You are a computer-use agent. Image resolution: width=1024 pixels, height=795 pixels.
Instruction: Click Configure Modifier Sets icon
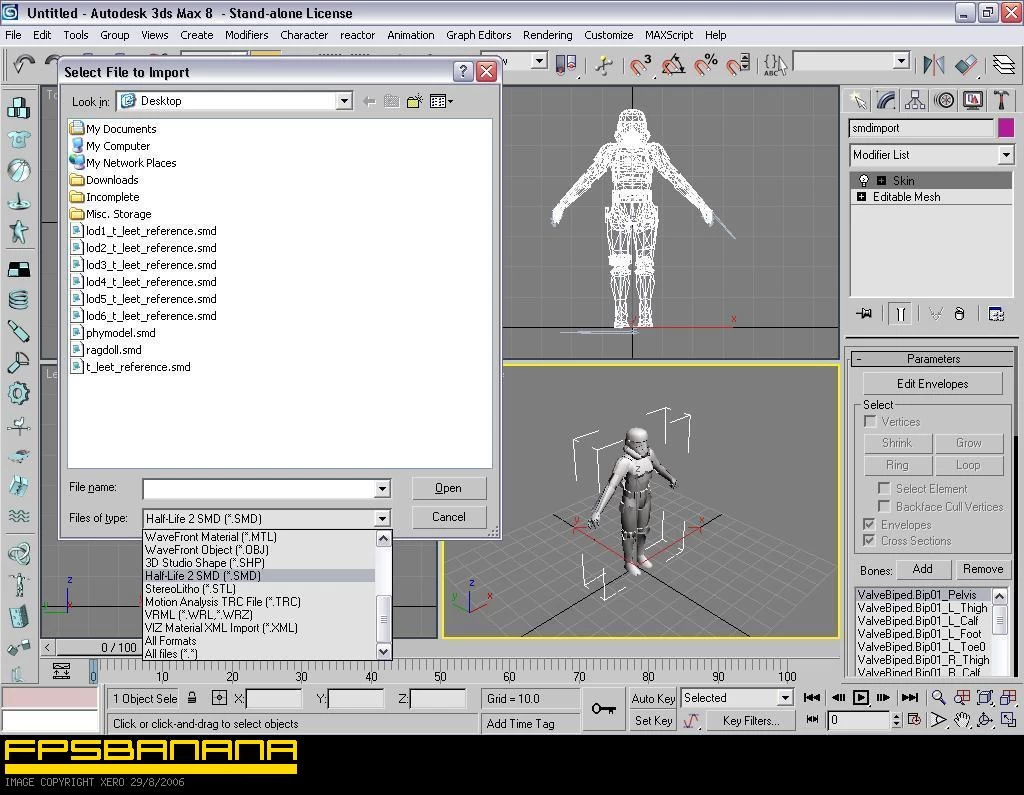click(996, 314)
